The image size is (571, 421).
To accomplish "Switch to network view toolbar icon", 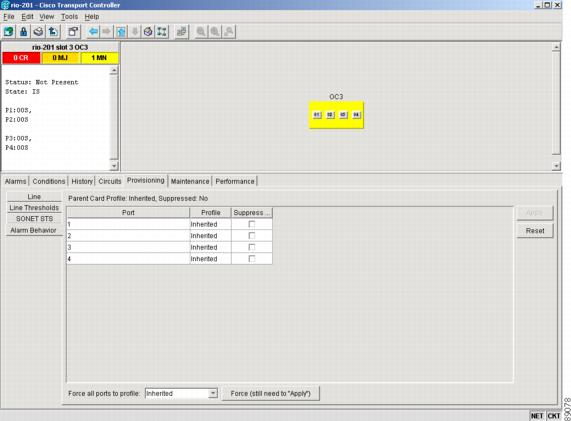I will tap(162, 32).
